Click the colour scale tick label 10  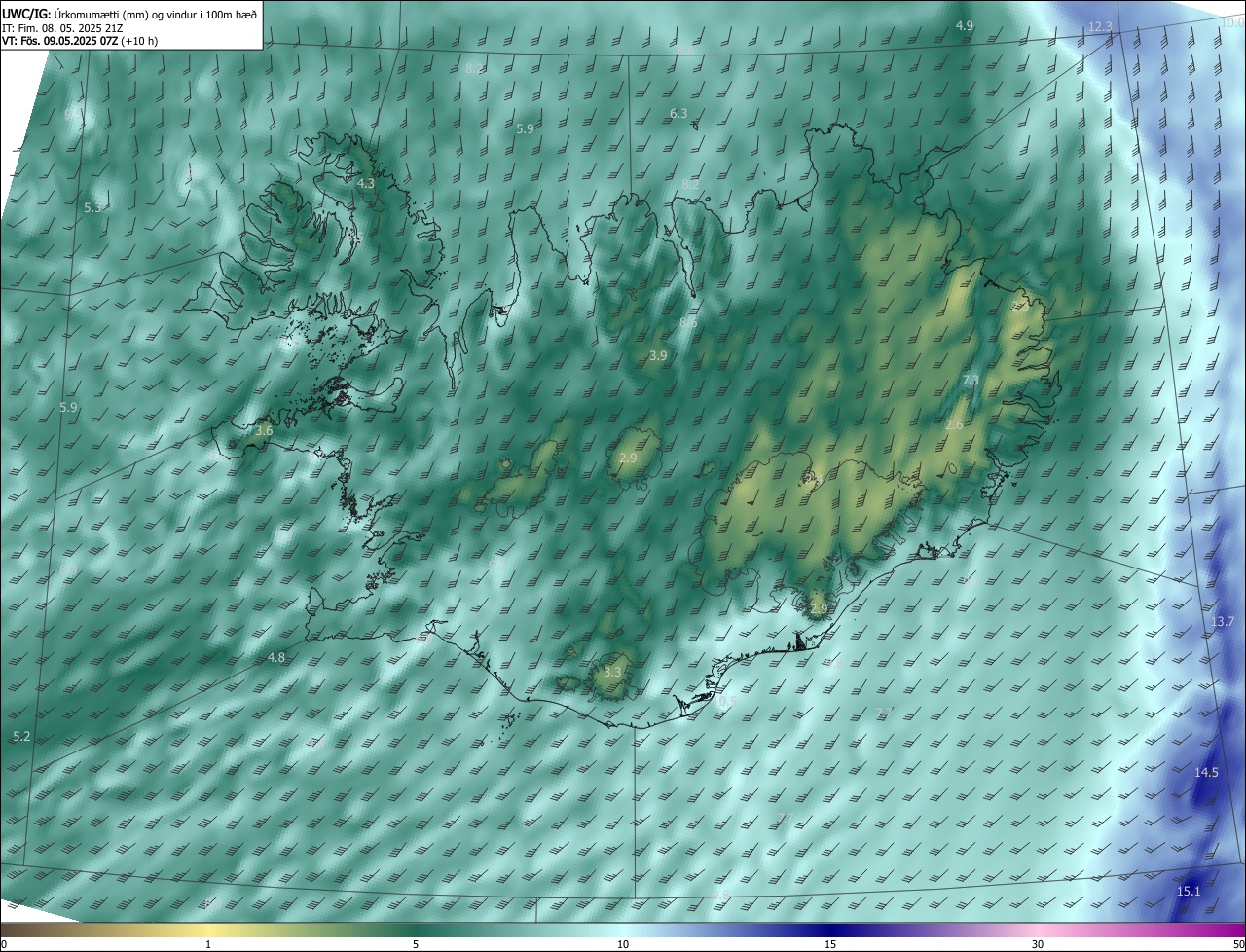pos(623,944)
